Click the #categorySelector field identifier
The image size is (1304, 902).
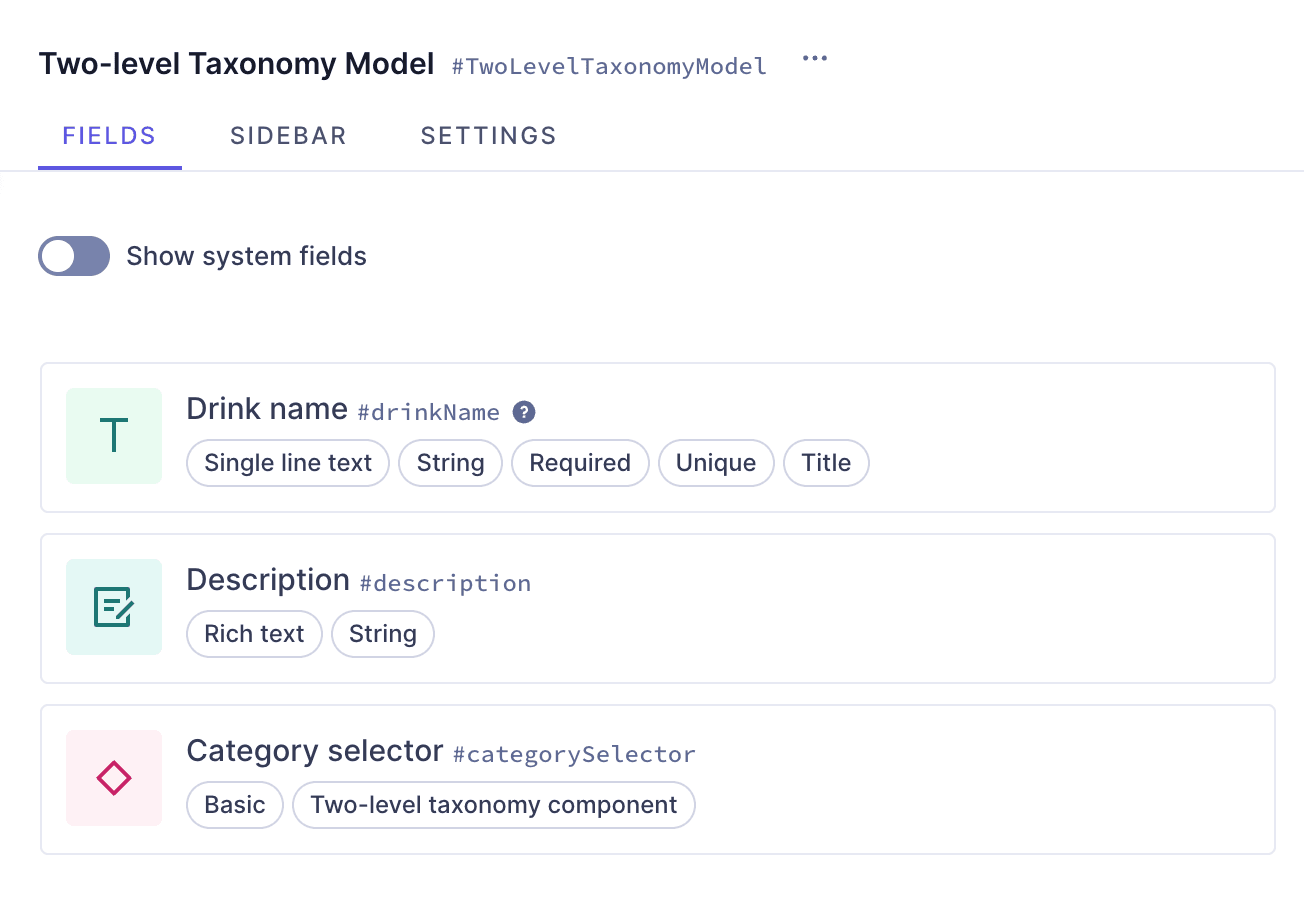574,754
